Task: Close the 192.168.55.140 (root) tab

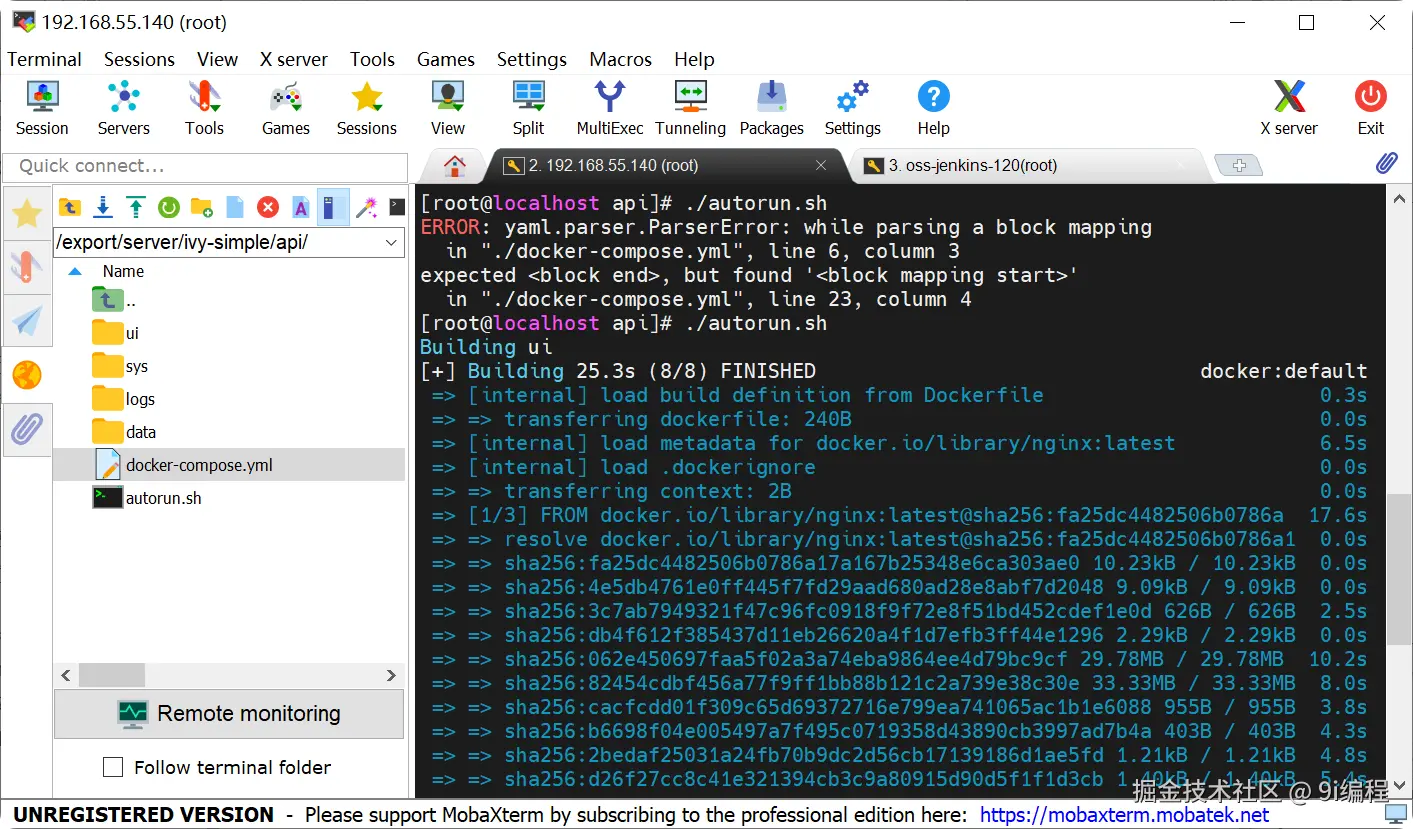Action: (821, 165)
